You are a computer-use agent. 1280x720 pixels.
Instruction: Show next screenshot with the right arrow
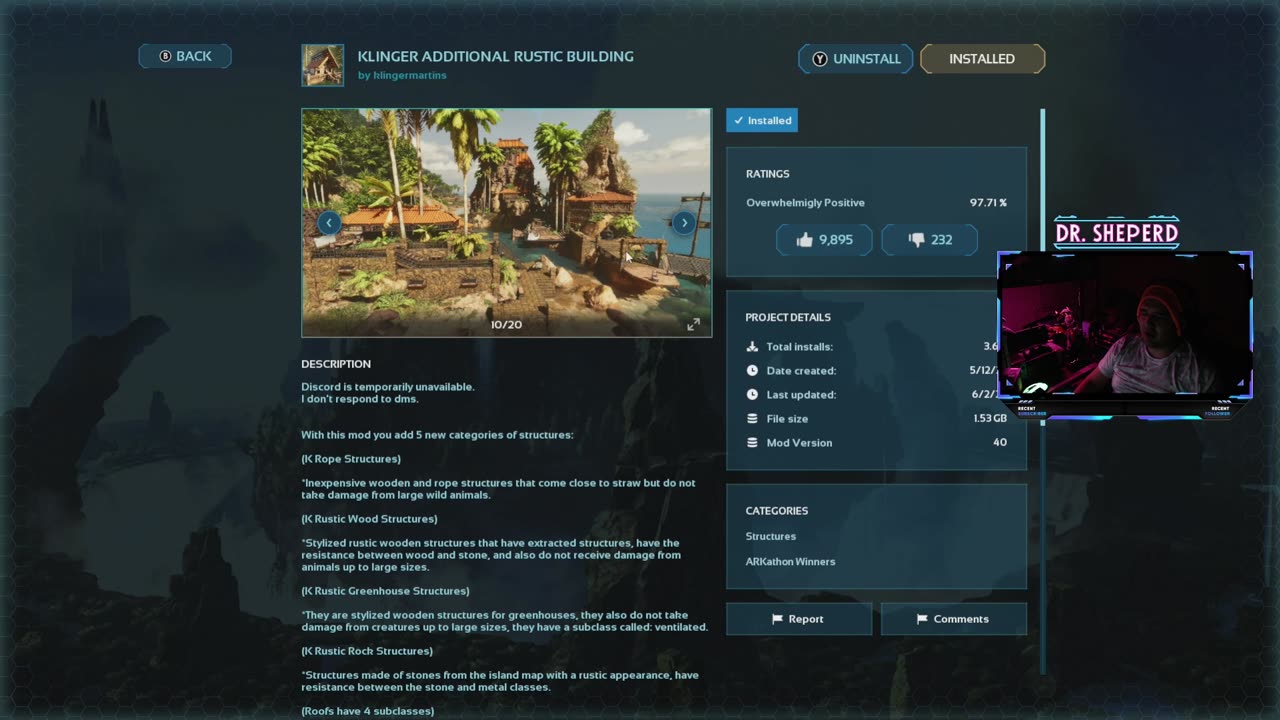(684, 223)
